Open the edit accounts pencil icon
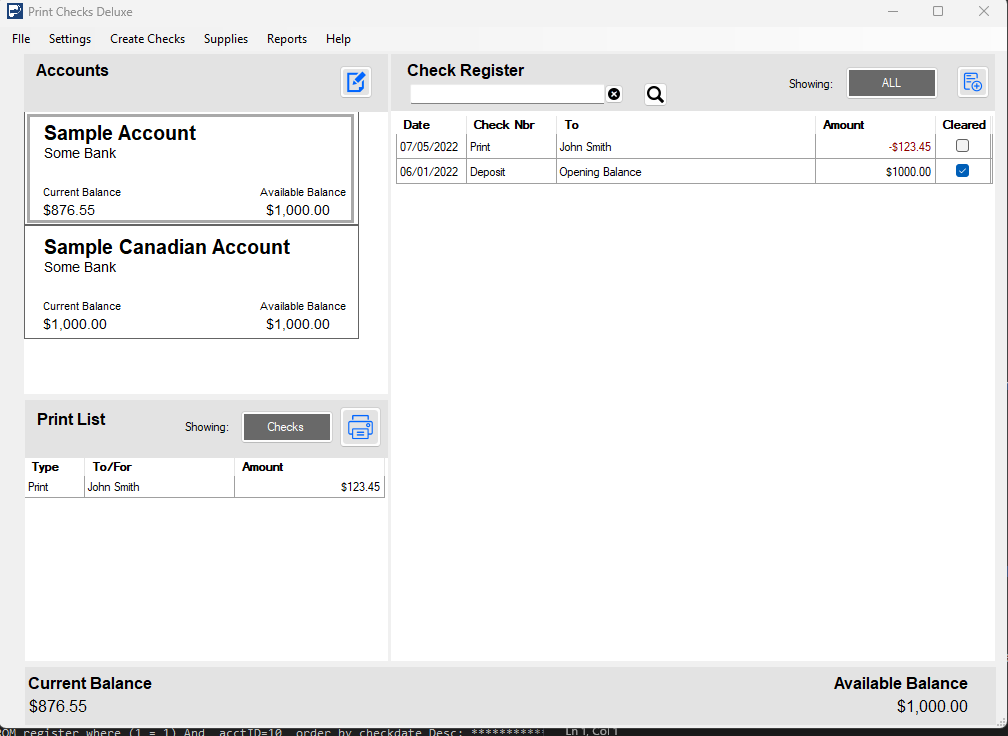This screenshot has height=736, width=1008. click(356, 81)
